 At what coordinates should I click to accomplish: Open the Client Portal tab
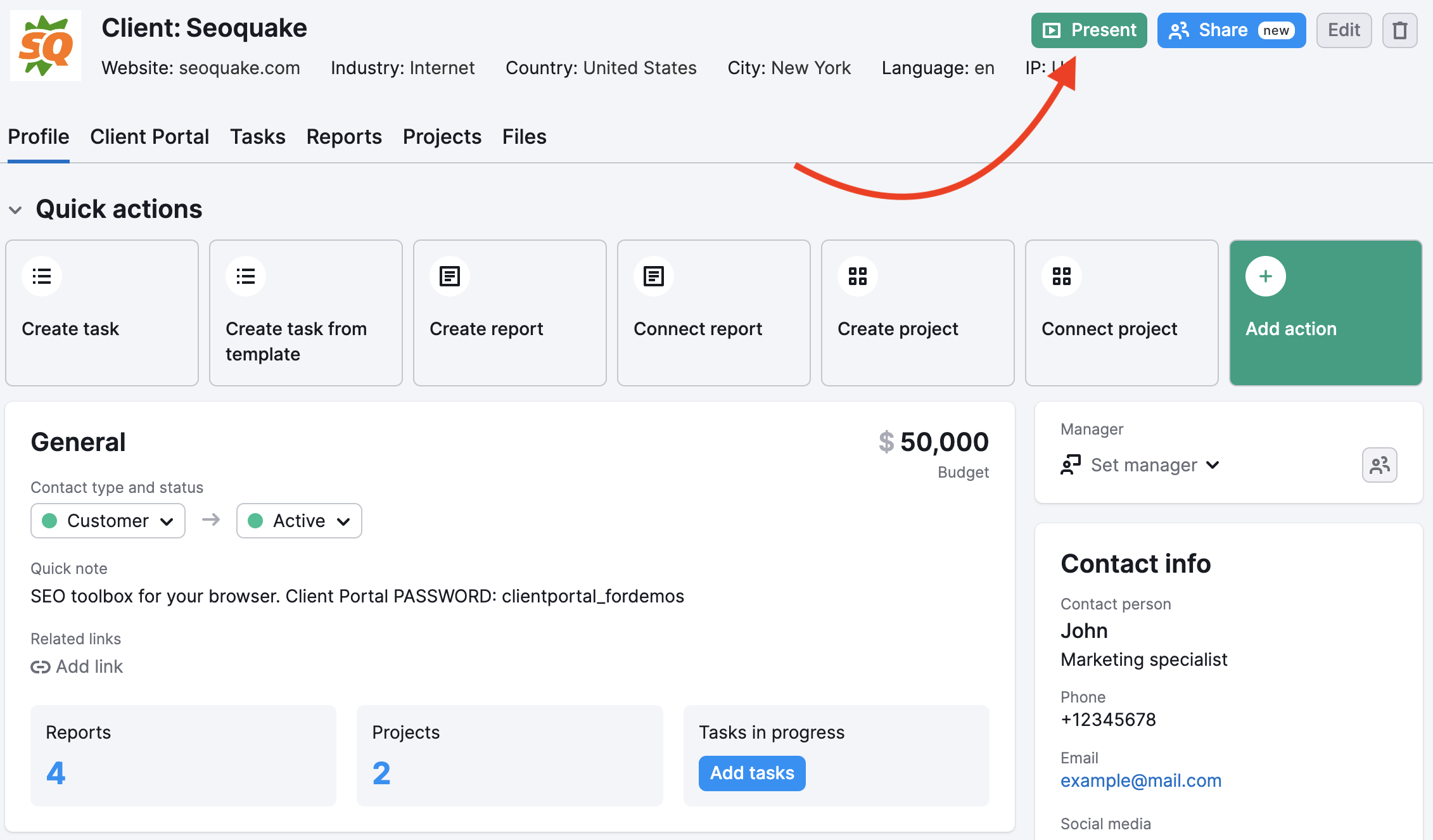click(x=150, y=137)
